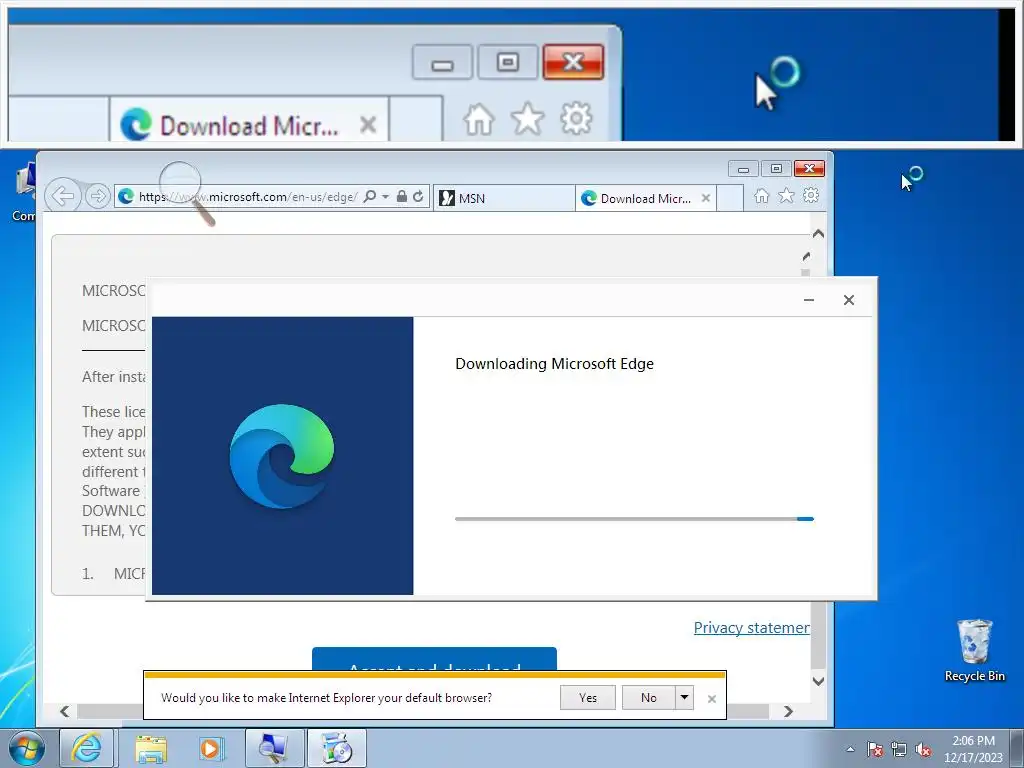Viewport: 1024px width, 768px height.
Task: Answer Yes to make Internet Explorer default
Action: (x=588, y=697)
